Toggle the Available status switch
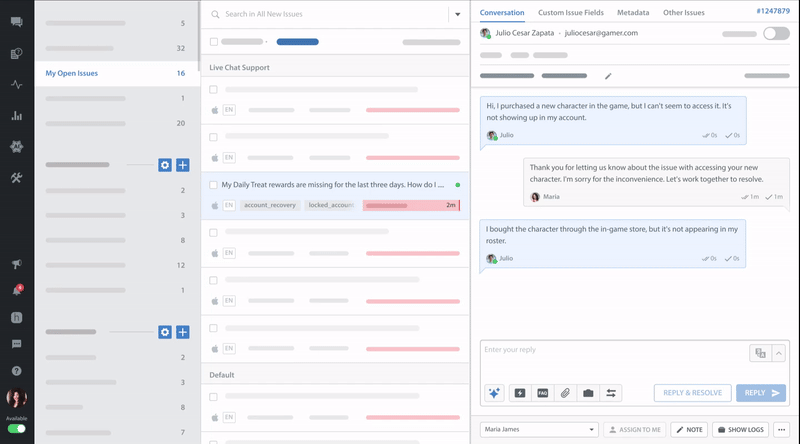800x444 pixels. click(x=17, y=429)
